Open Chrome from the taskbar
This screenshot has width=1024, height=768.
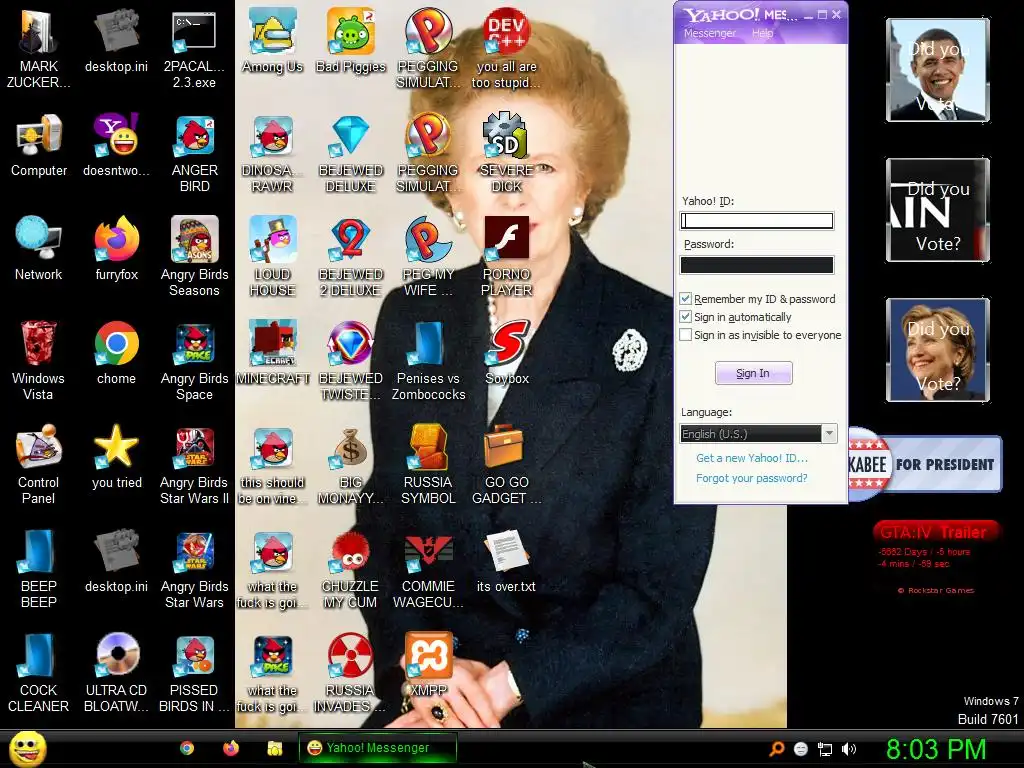click(x=187, y=748)
